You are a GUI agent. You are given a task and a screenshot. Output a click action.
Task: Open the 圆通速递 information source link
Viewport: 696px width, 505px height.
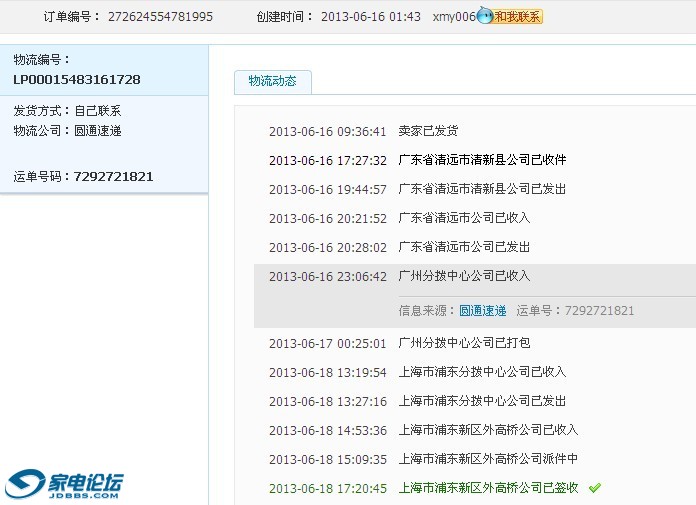tap(482, 311)
